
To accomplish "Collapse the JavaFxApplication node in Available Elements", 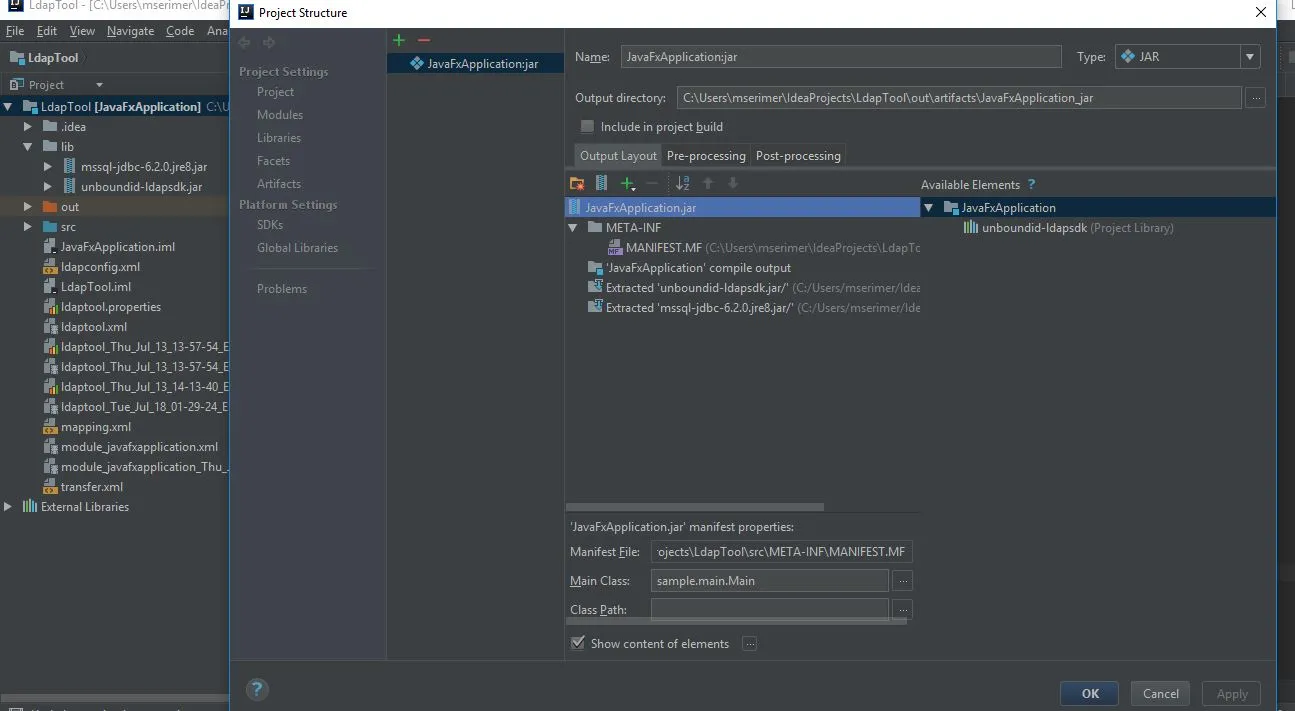I will 929,208.
